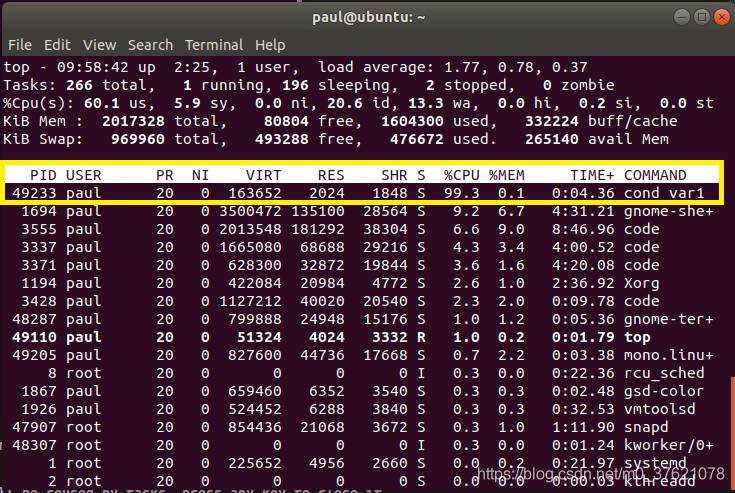Open the Edit menu
This screenshot has width=735, height=493.
pyautogui.click(x=57, y=45)
